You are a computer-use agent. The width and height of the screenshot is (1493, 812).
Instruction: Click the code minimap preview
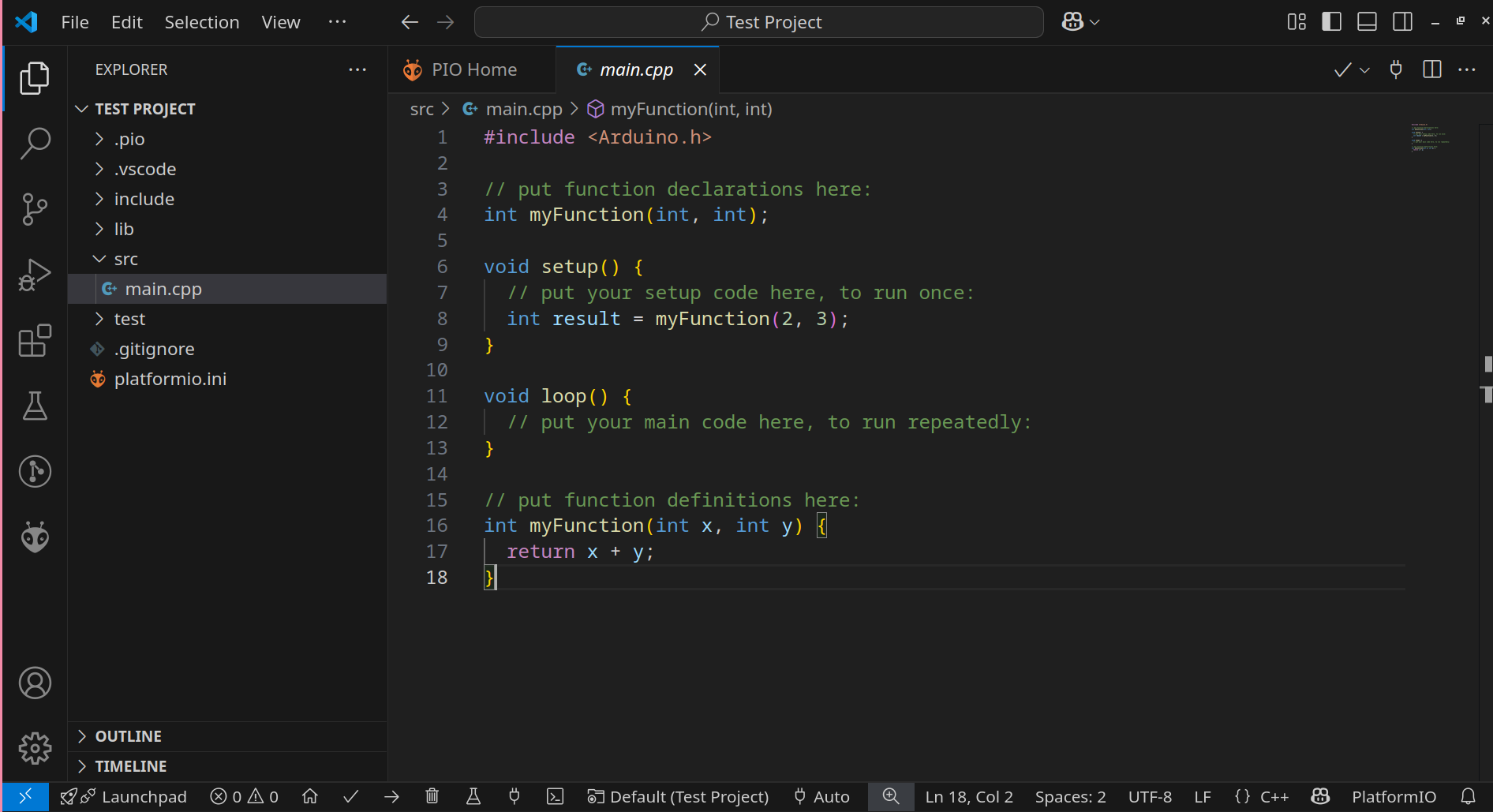click(1430, 137)
